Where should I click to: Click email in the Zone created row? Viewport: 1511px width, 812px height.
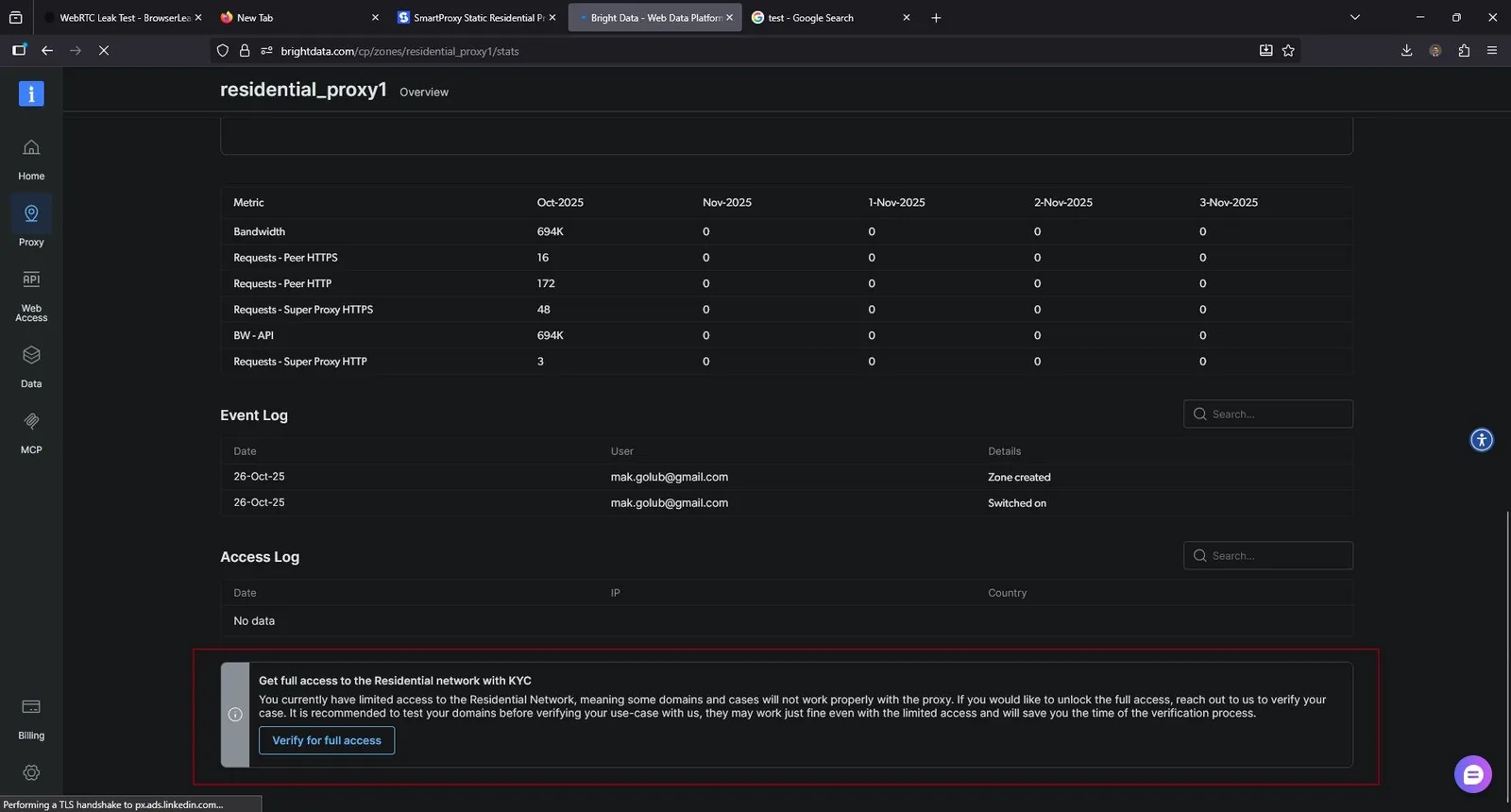pos(670,477)
